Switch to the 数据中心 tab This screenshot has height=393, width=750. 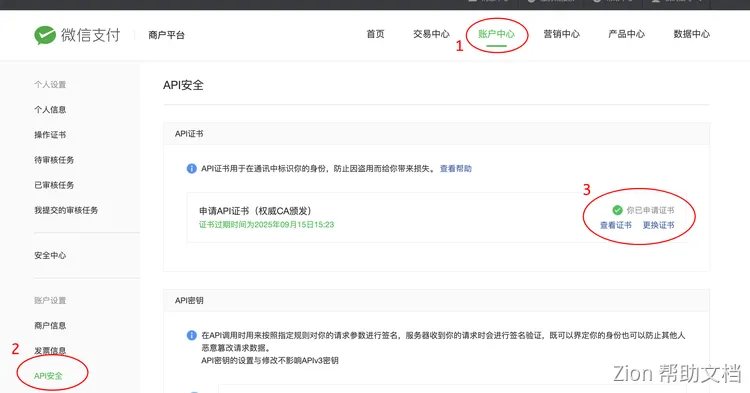pyautogui.click(x=692, y=34)
